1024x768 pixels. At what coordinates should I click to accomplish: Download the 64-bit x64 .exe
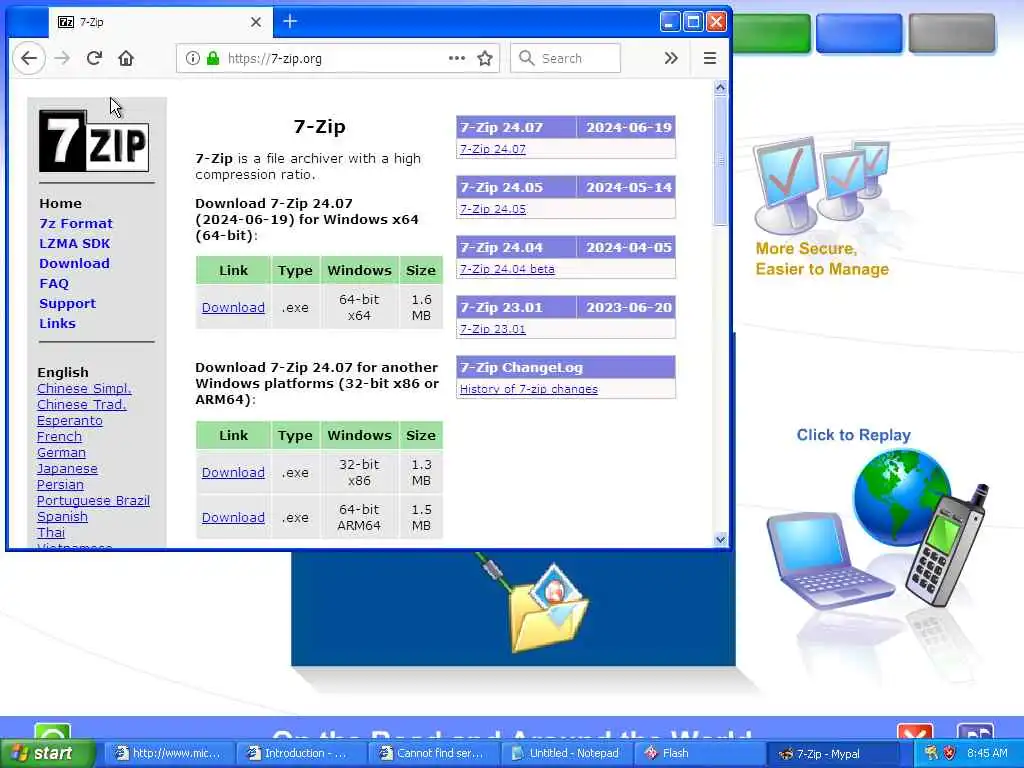[x=233, y=307]
